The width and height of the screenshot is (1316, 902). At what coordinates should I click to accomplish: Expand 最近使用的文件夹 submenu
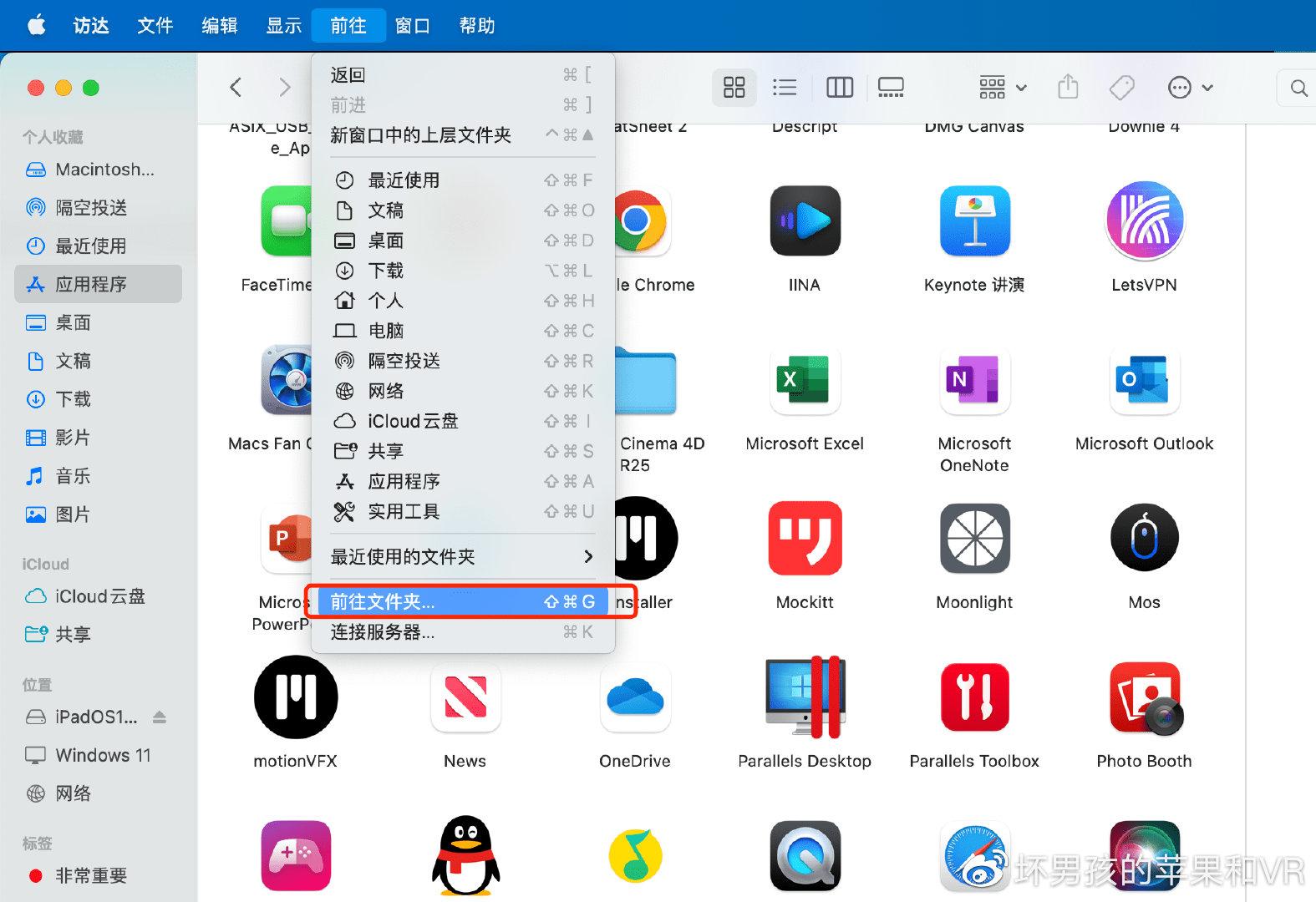point(463,556)
